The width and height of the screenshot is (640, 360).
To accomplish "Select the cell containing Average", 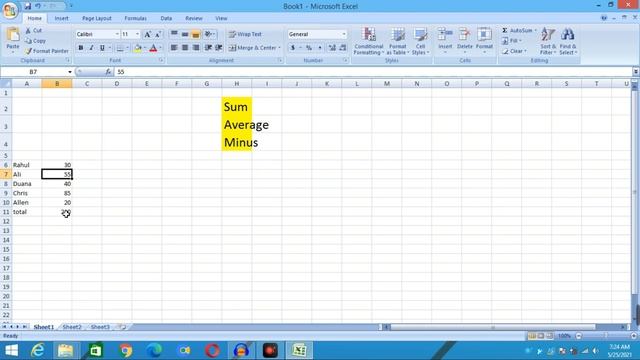I will click(x=237, y=125).
